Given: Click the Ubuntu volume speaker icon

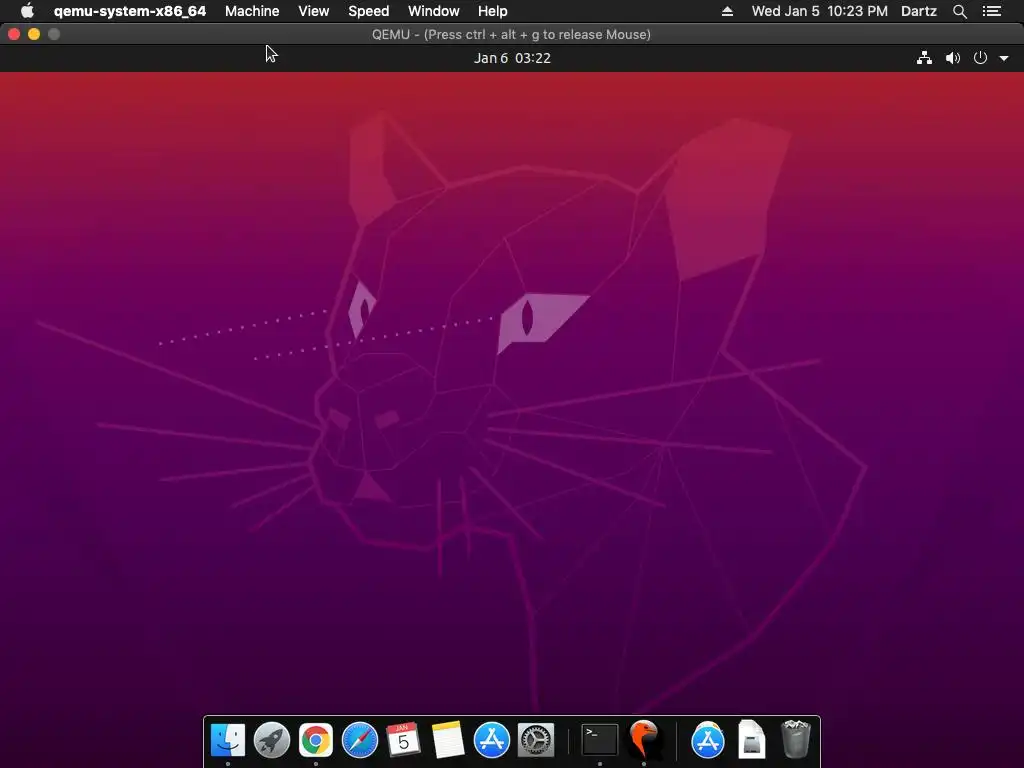Looking at the screenshot, I should [x=953, y=58].
